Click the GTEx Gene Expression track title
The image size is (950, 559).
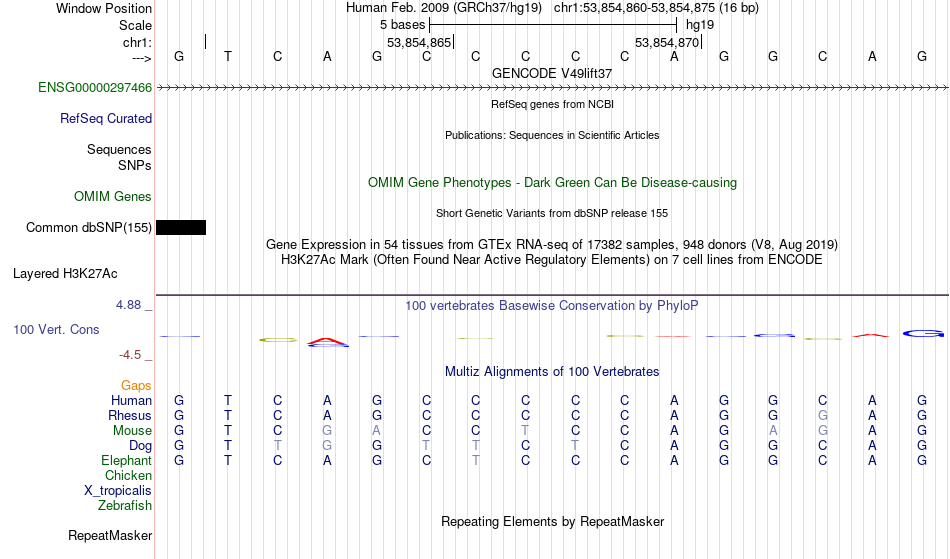pyautogui.click(x=552, y=245)
